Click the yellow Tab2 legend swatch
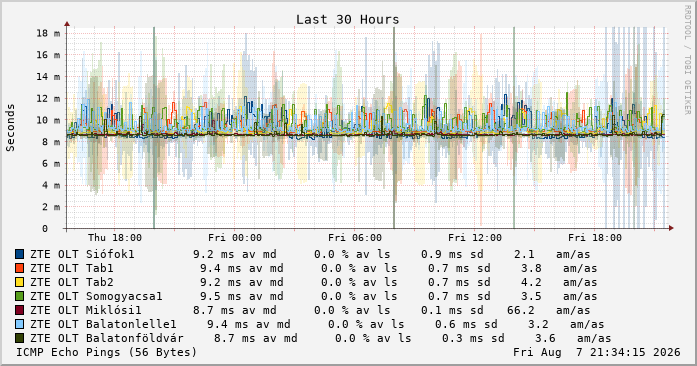The height and width of the screenshot is (366, 697). (20, 282)
